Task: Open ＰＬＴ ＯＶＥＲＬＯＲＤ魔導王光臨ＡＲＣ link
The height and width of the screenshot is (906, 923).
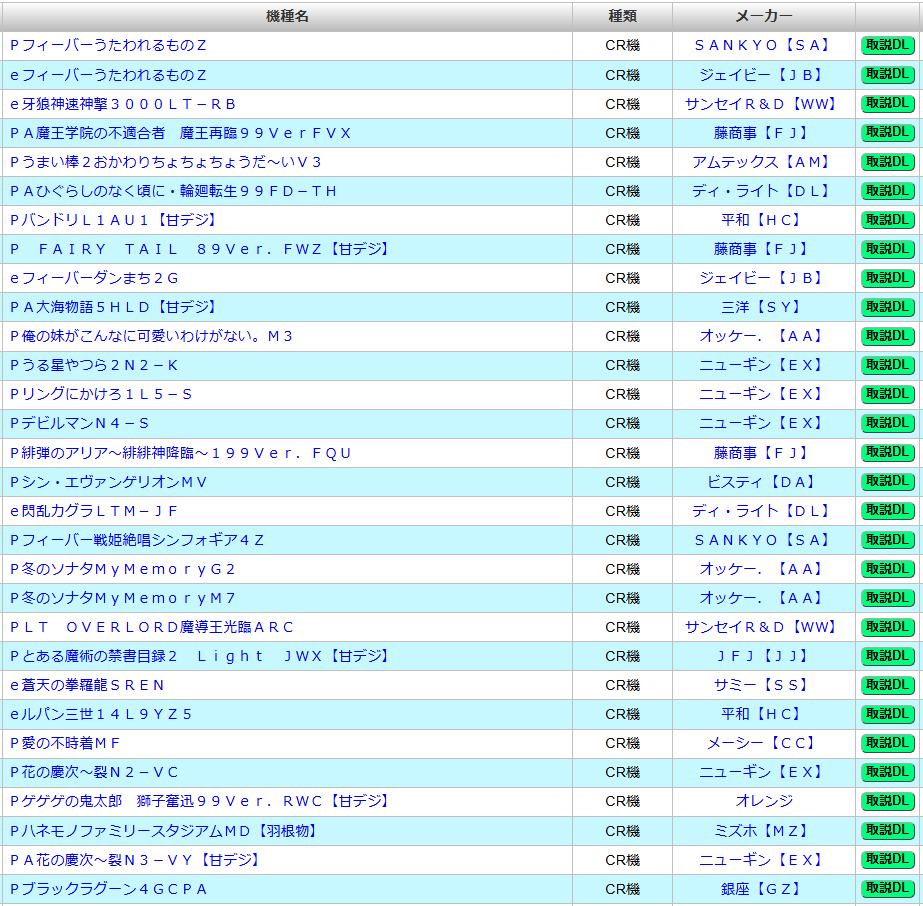Action: point(151,627)
